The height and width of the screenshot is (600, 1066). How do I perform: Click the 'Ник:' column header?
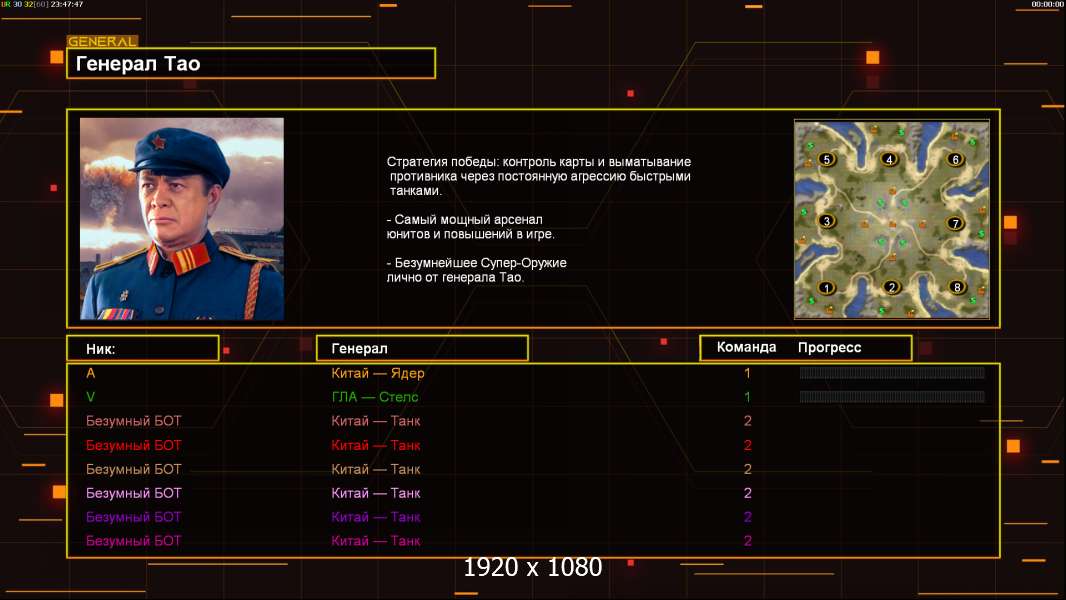coord(143,349)
